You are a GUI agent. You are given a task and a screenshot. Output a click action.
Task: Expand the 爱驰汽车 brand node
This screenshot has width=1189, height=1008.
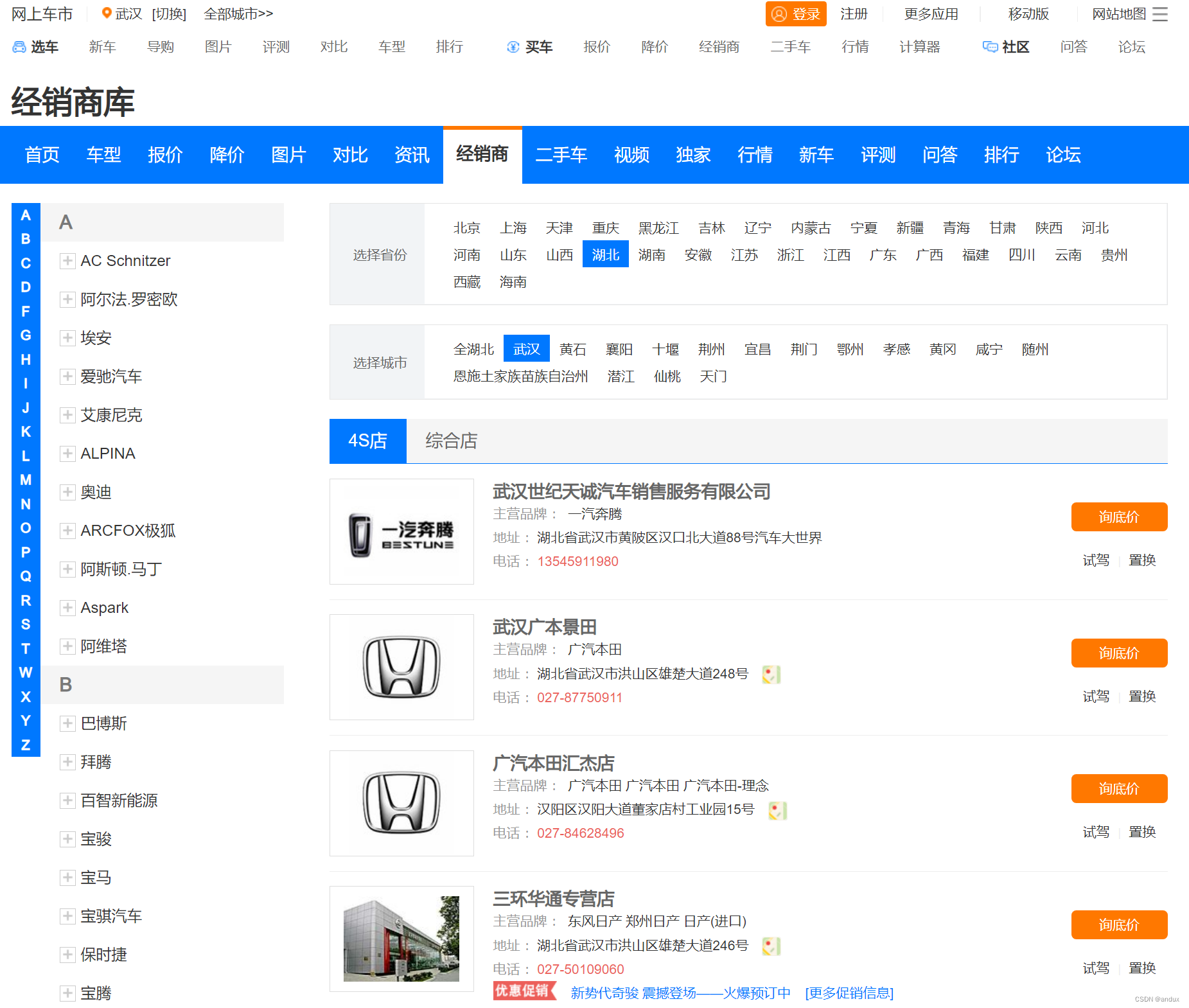click(x=67, y=376)
